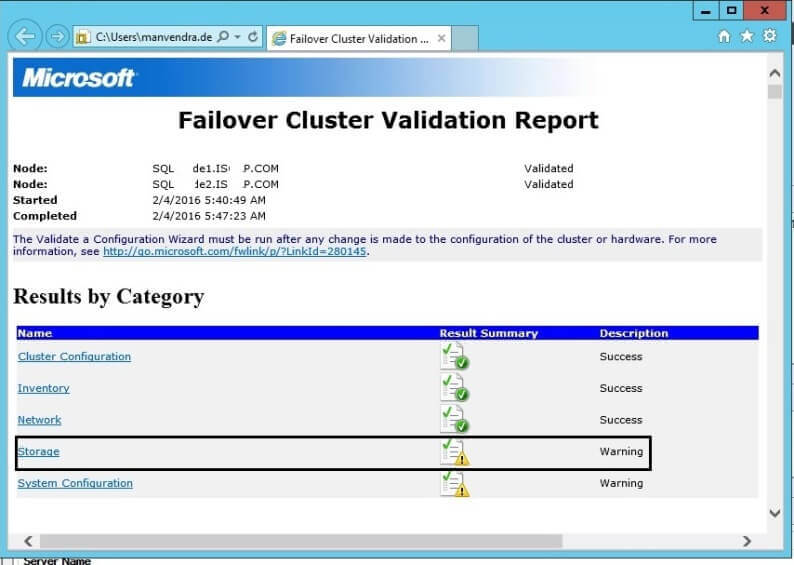Screen dimensions: 794x565
Task: Click the Refresh icon in address bar
Action: coord(253,37)
